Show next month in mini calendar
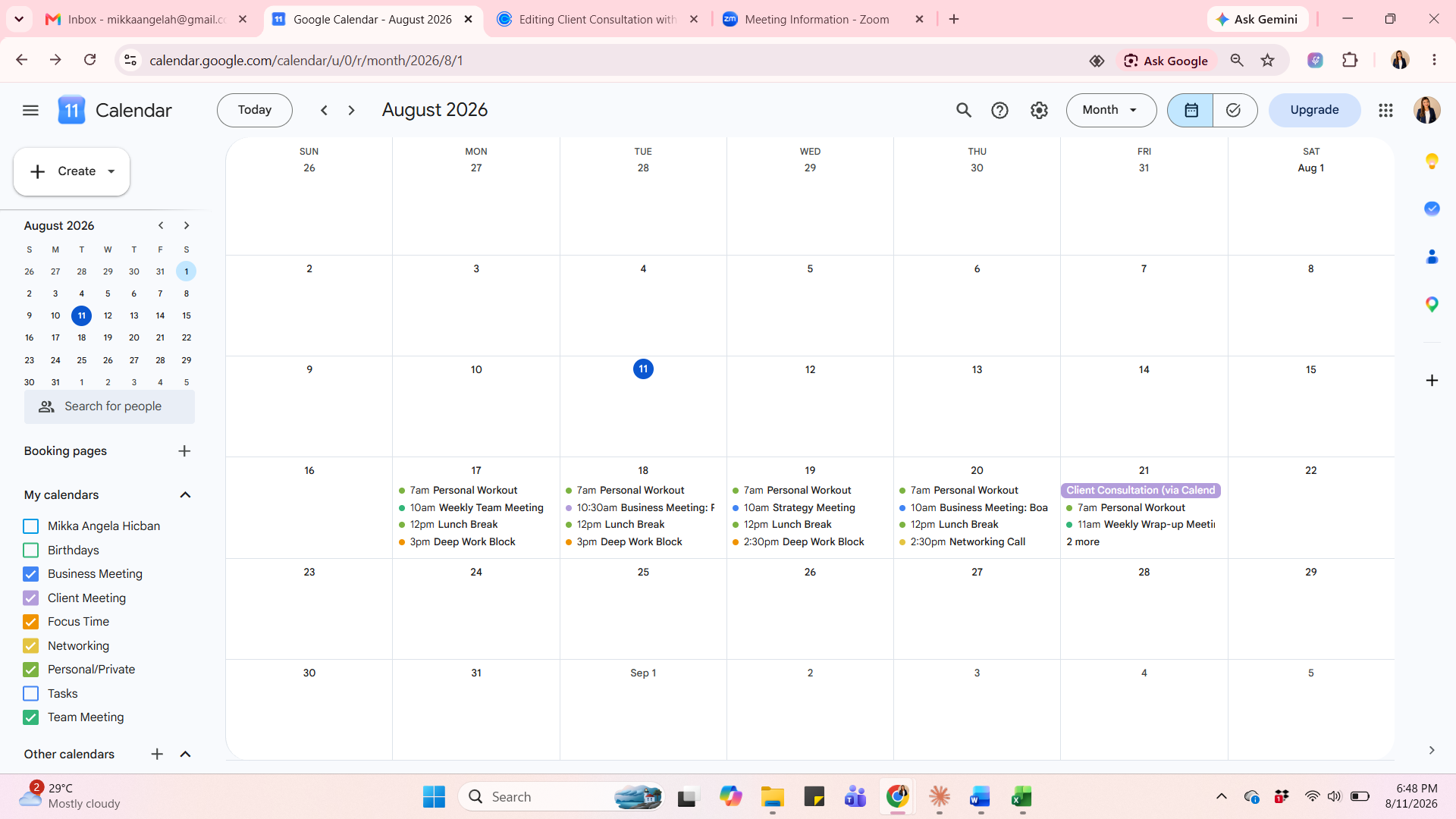 pyautogui.click(x=187, y=226)
